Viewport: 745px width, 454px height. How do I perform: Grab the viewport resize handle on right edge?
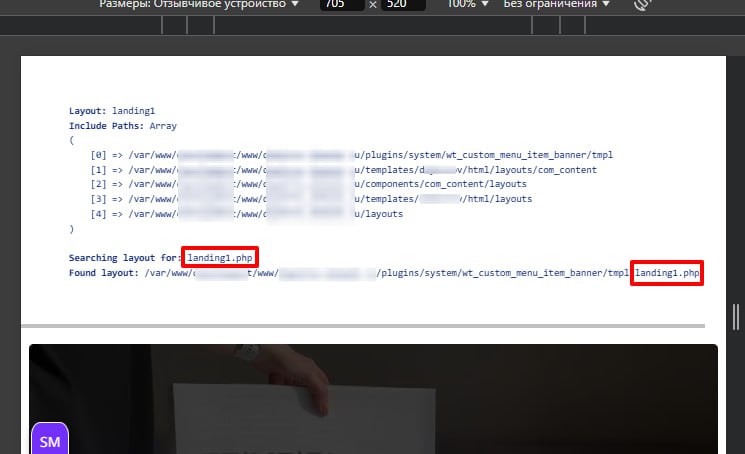point(735,317)
